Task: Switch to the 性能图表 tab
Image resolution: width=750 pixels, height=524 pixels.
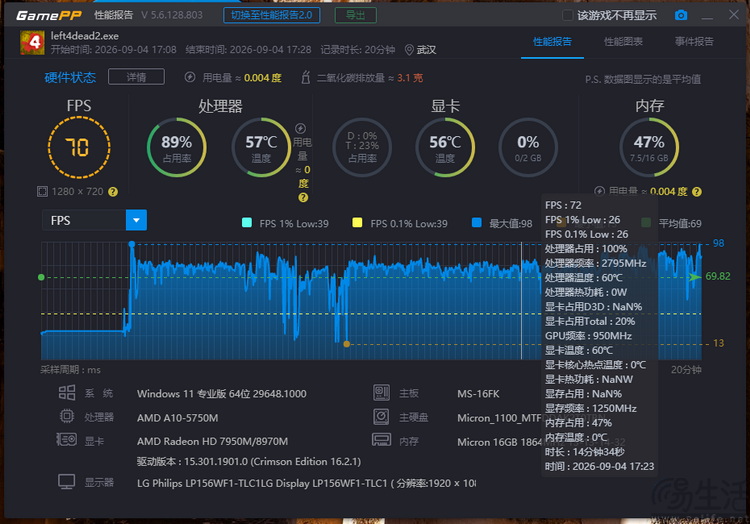Action: (x=623, y=42)
